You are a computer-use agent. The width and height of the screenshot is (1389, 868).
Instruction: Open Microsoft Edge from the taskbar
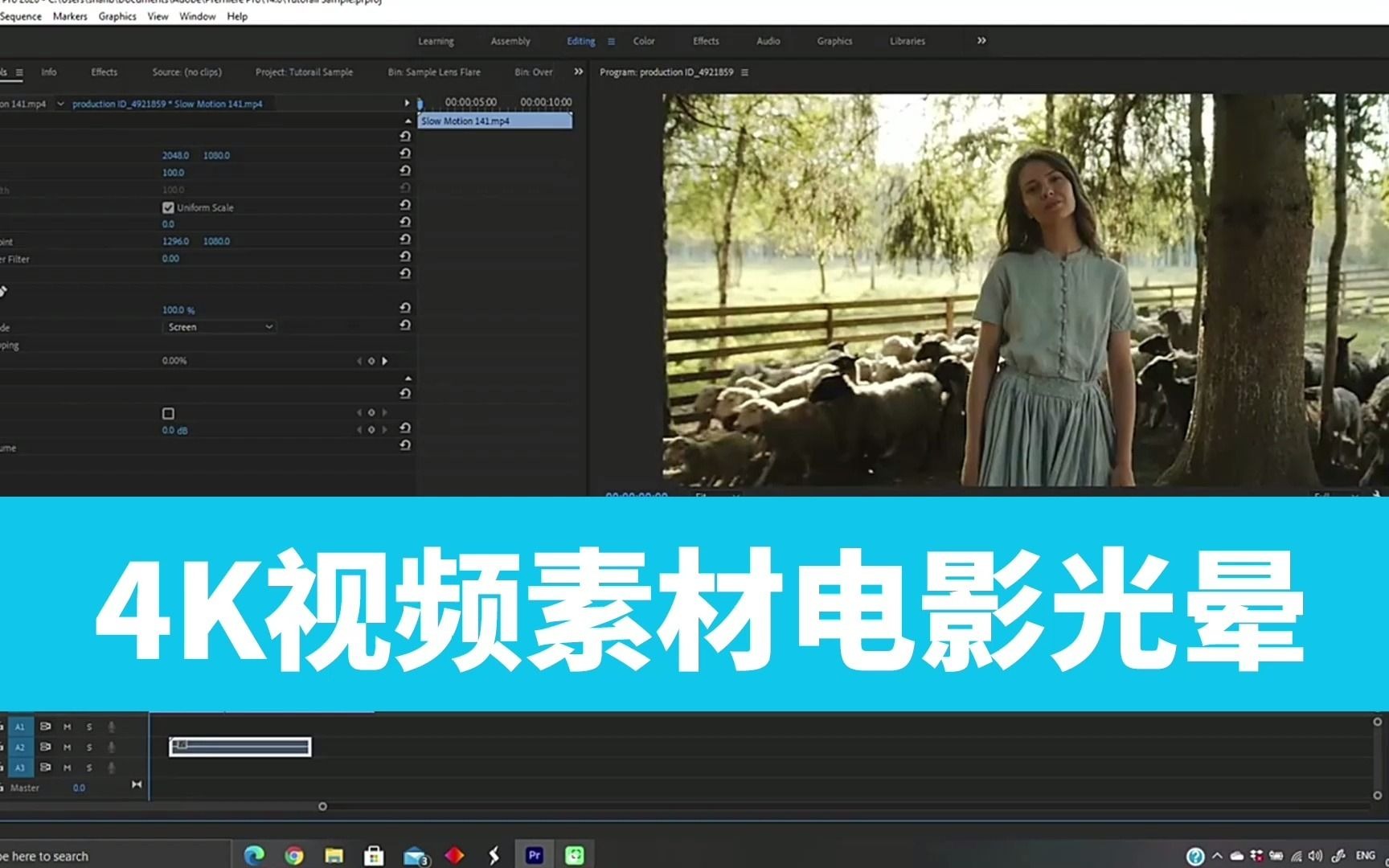(x=254, y=855)
